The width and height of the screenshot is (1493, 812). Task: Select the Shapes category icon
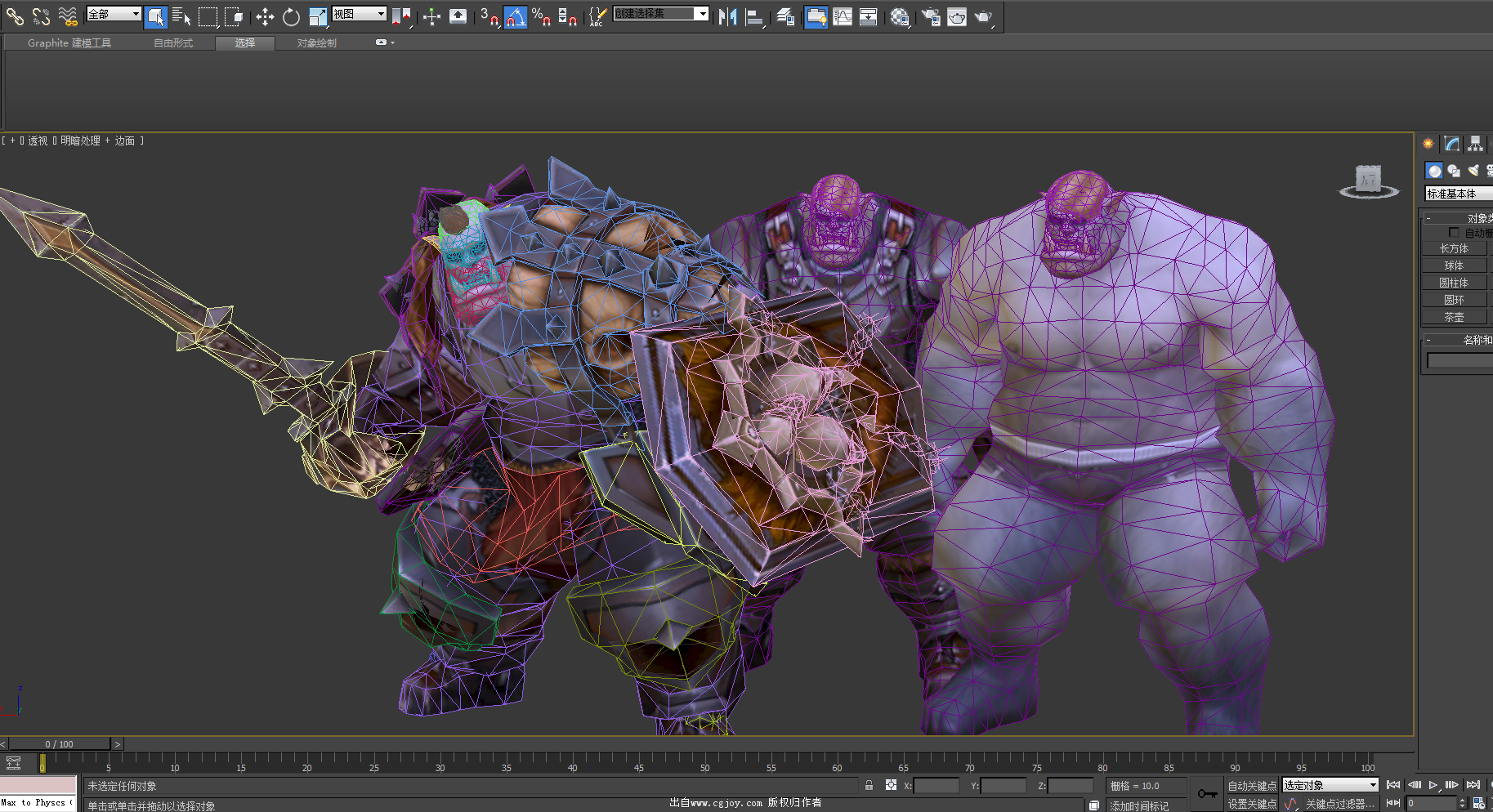pyautogui.click(x=1454, y=170)
